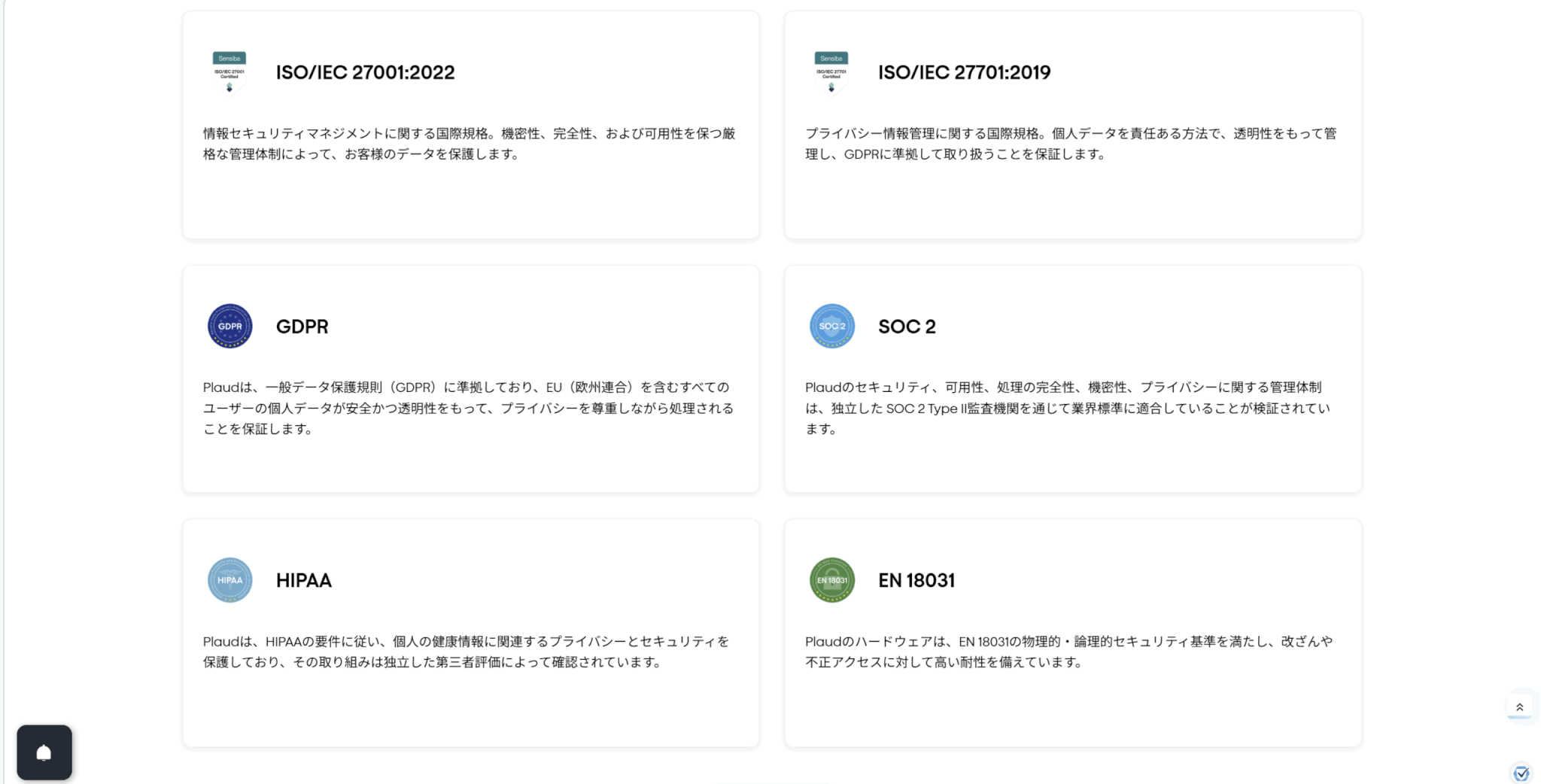Click the pale blue HIPAA badge icon
Screen dimensions: 1541x784
pos(229,580)
